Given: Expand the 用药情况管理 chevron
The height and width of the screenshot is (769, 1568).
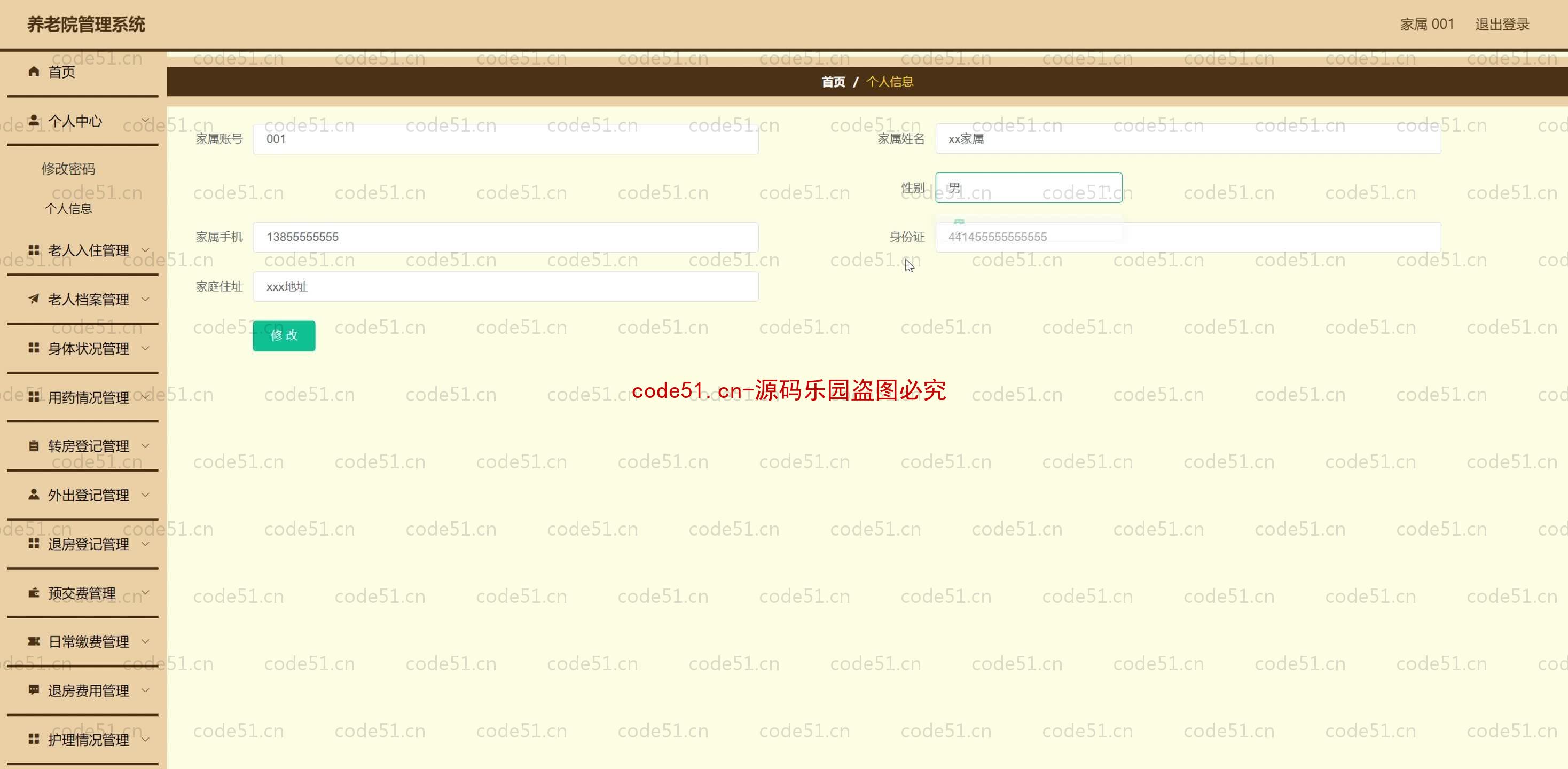Looking at the screenshot, I should point(145,397).
